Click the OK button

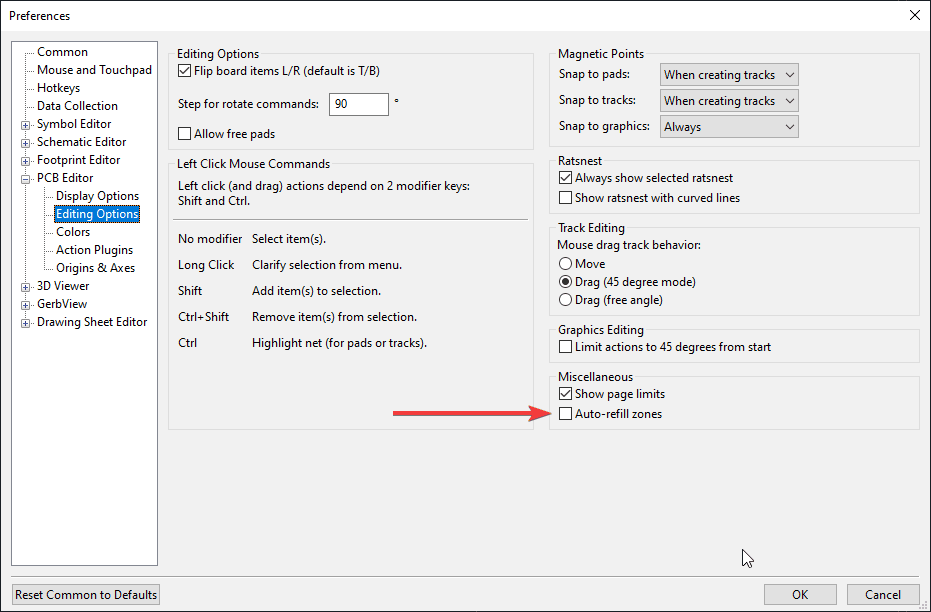[x=800, y=594]
